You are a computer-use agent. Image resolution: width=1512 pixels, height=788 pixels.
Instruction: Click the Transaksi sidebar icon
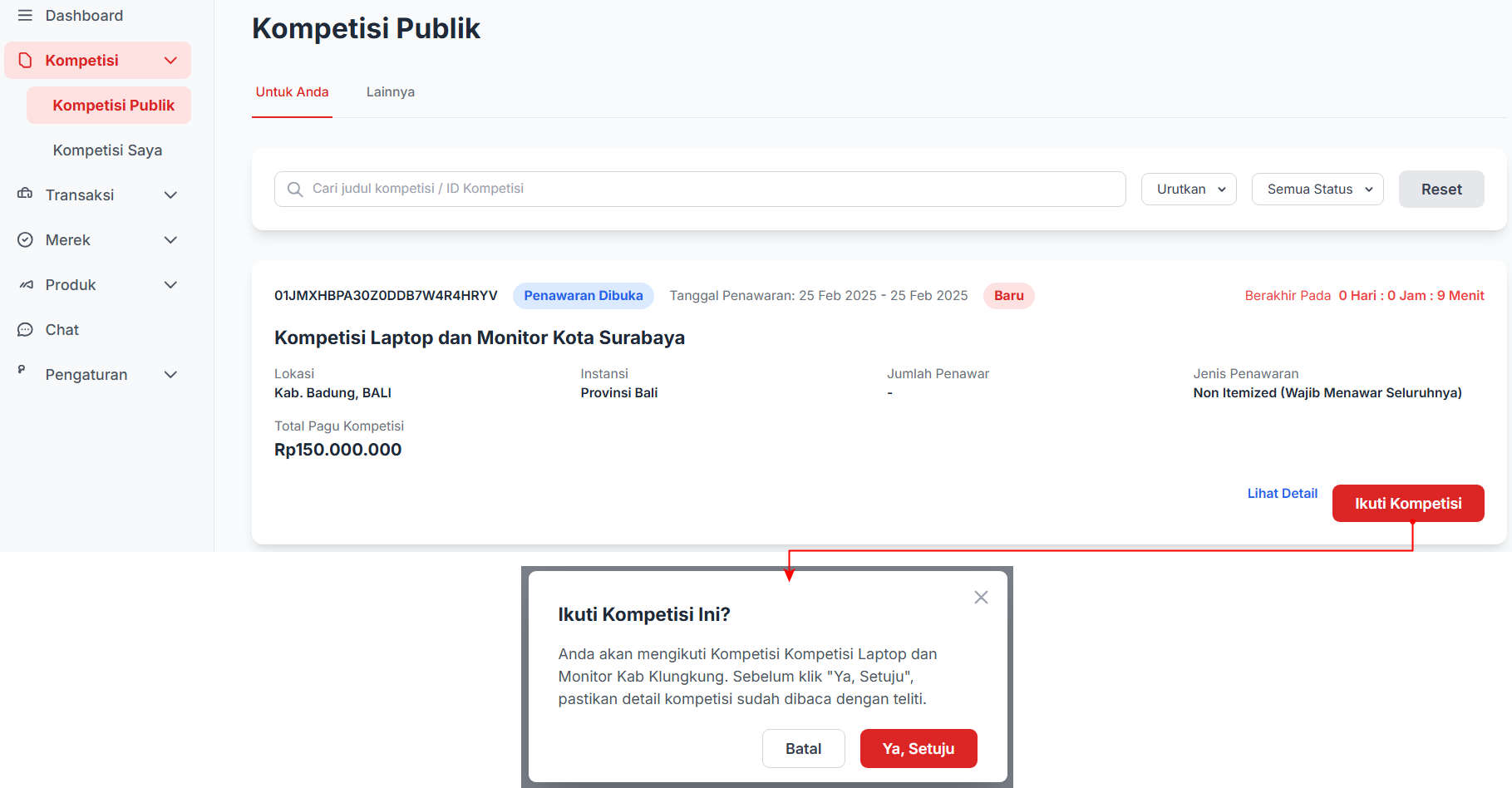pos(25,195)
